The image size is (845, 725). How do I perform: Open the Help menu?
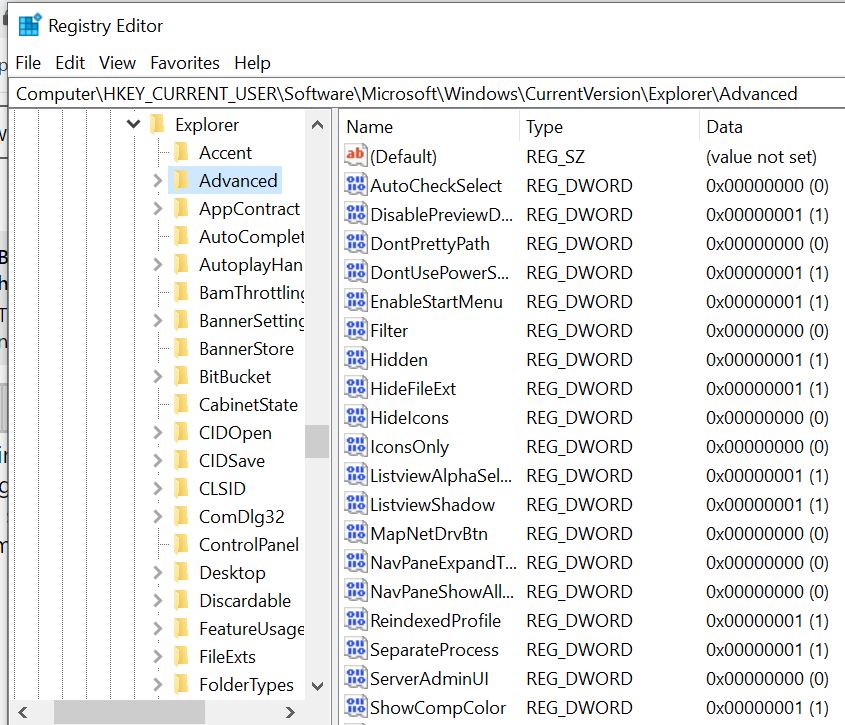252,63
